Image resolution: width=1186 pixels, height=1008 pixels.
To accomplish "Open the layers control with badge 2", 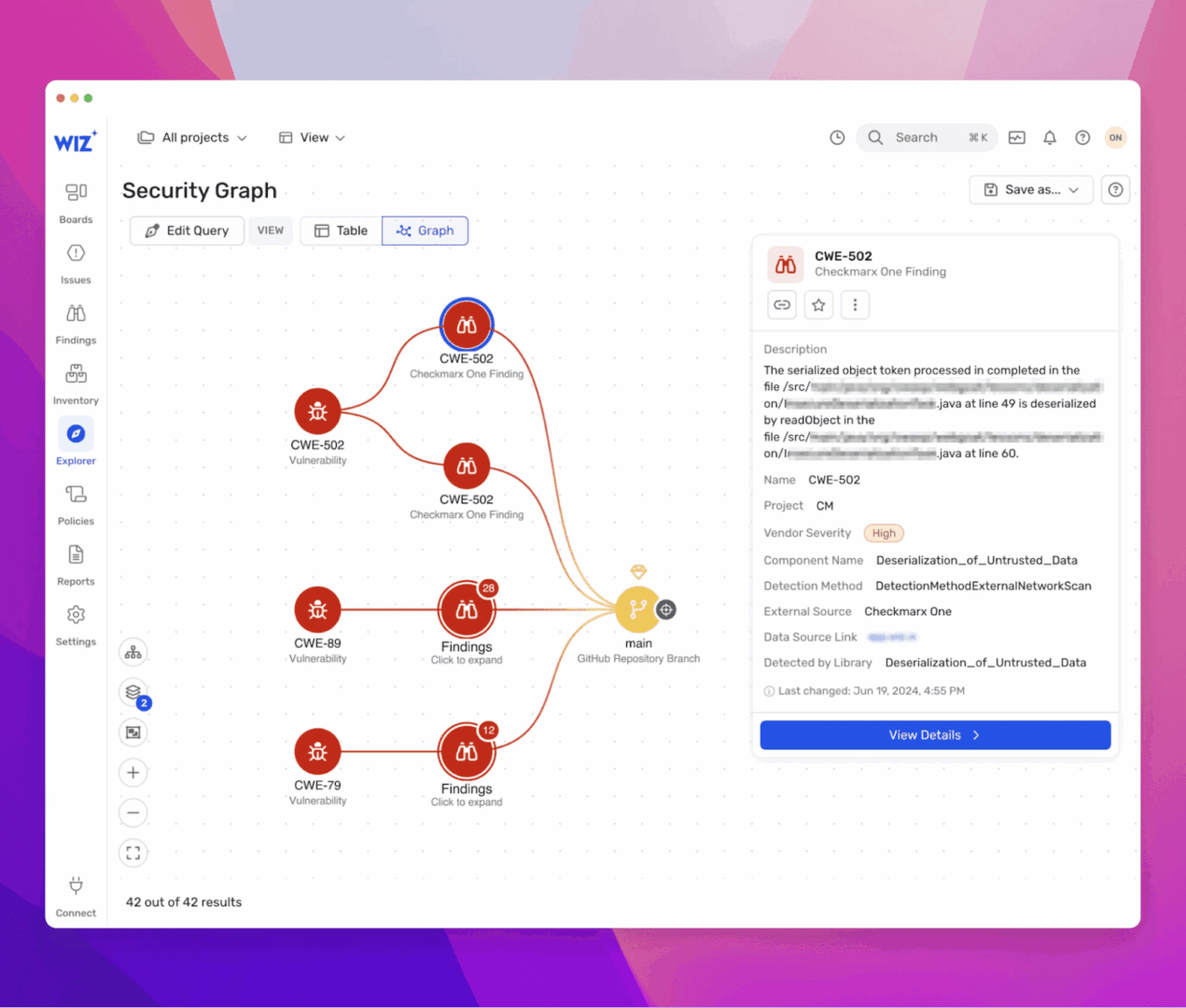I will [133, 693].
